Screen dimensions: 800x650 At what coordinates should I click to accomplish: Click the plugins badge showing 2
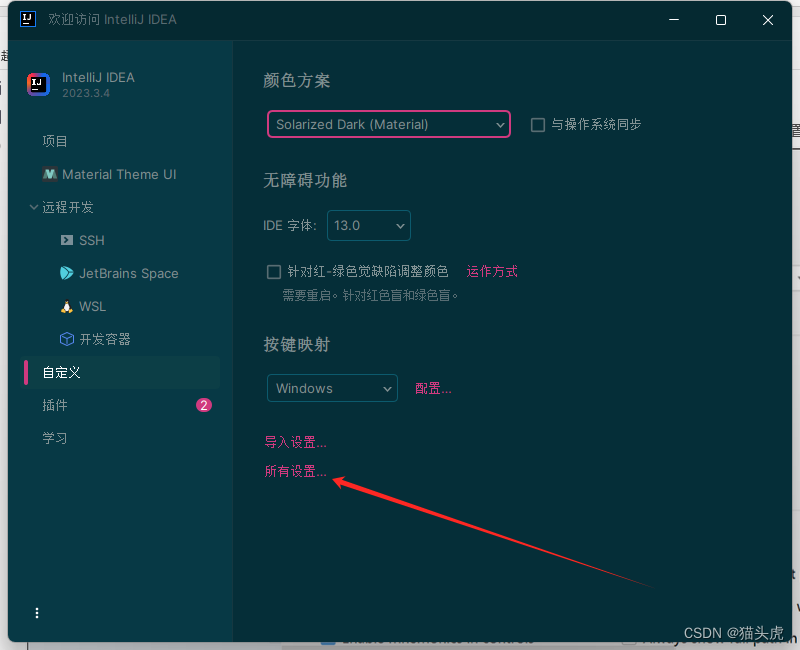204,405
